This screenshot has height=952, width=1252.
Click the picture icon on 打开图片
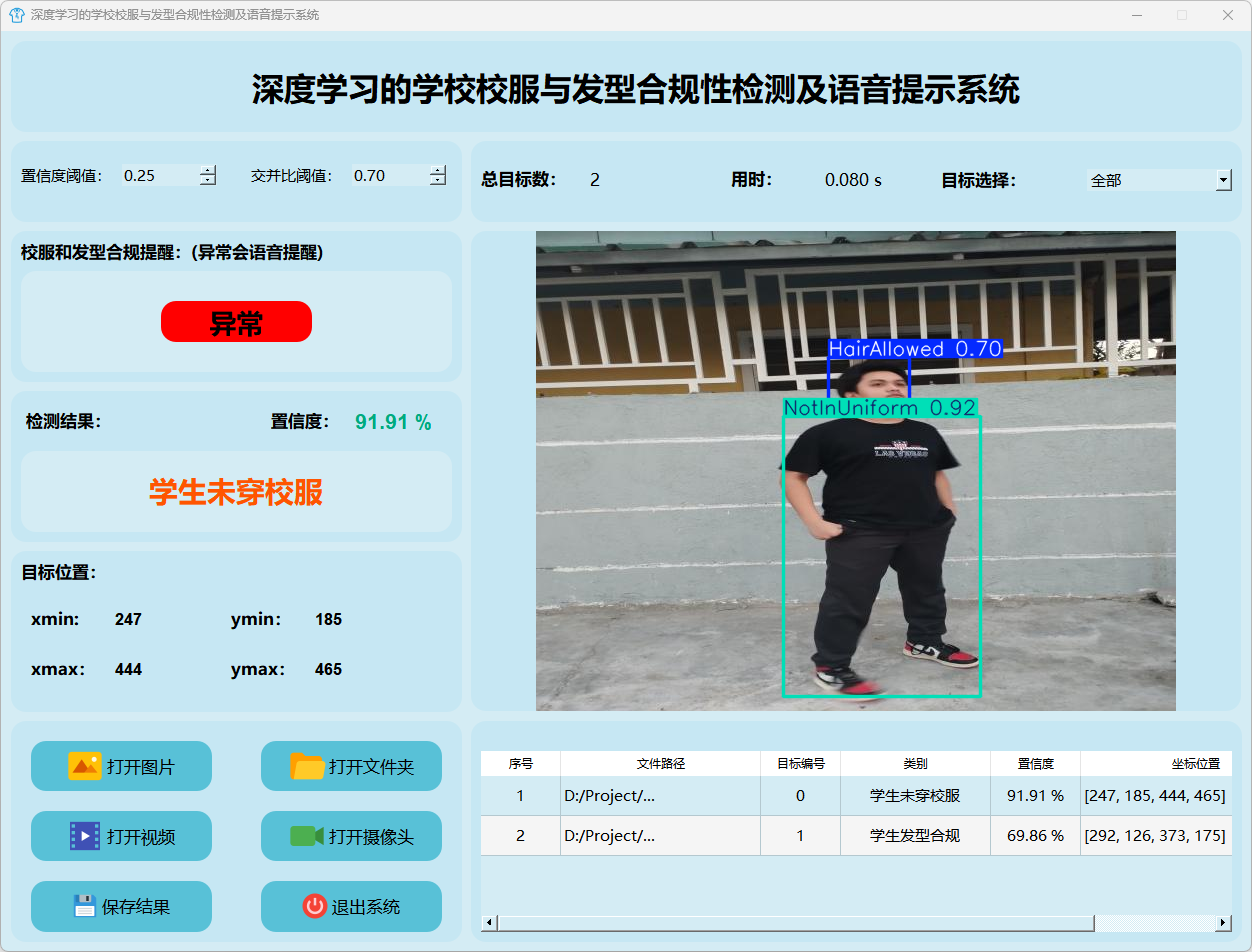pyautogui.click(x=84, y=766)
